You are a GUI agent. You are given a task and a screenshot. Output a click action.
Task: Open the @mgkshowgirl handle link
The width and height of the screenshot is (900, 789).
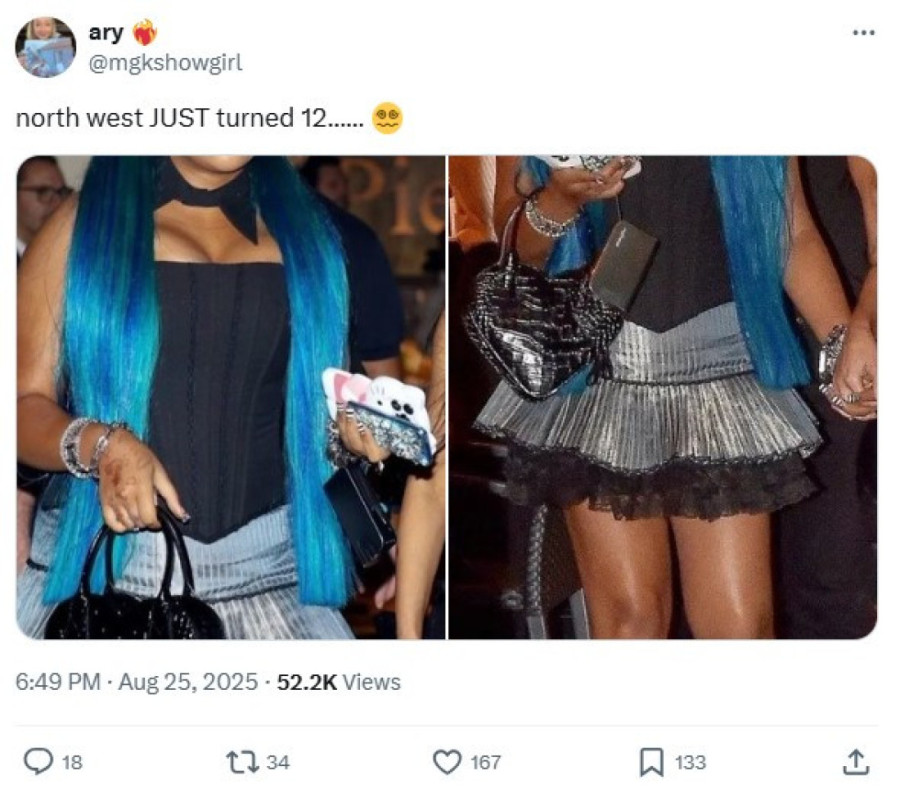point(165,62)
